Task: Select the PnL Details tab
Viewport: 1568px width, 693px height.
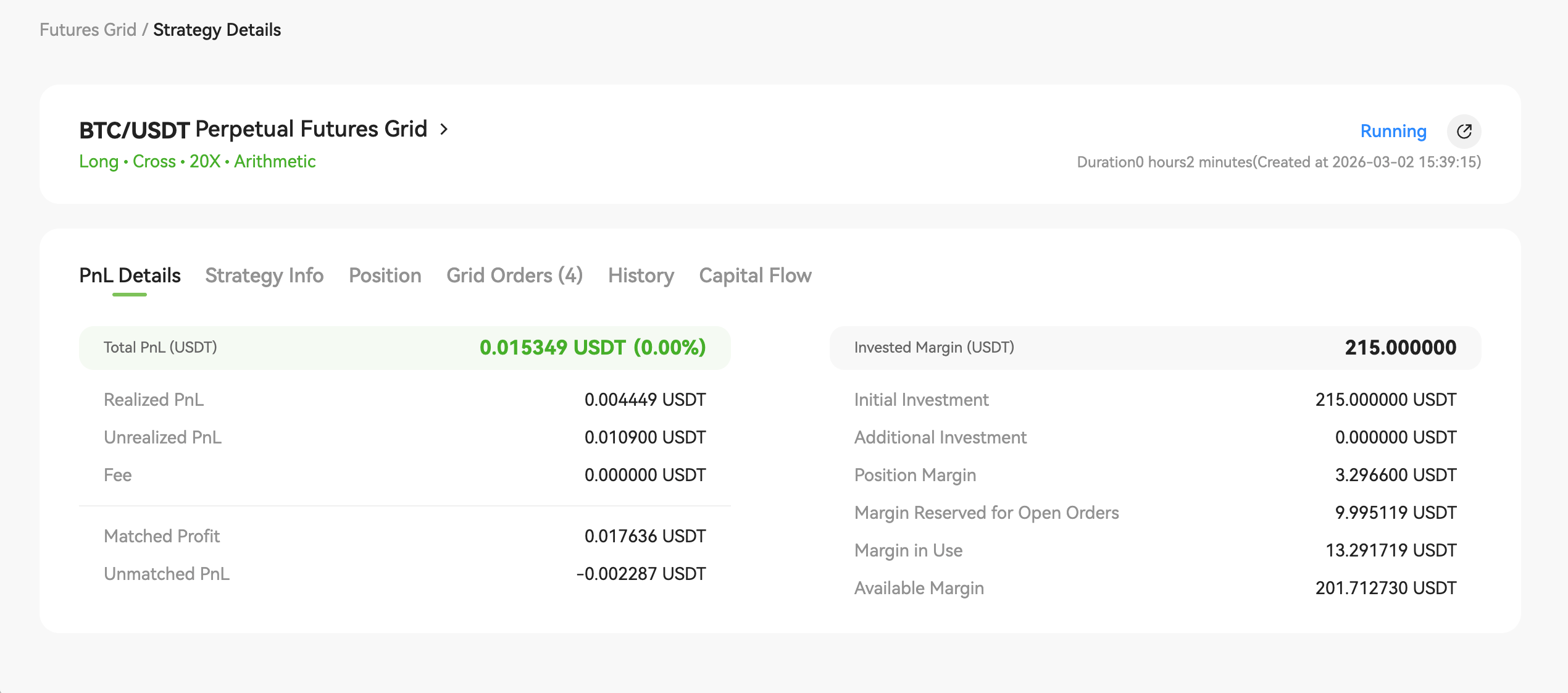Action: pos(130,275)
